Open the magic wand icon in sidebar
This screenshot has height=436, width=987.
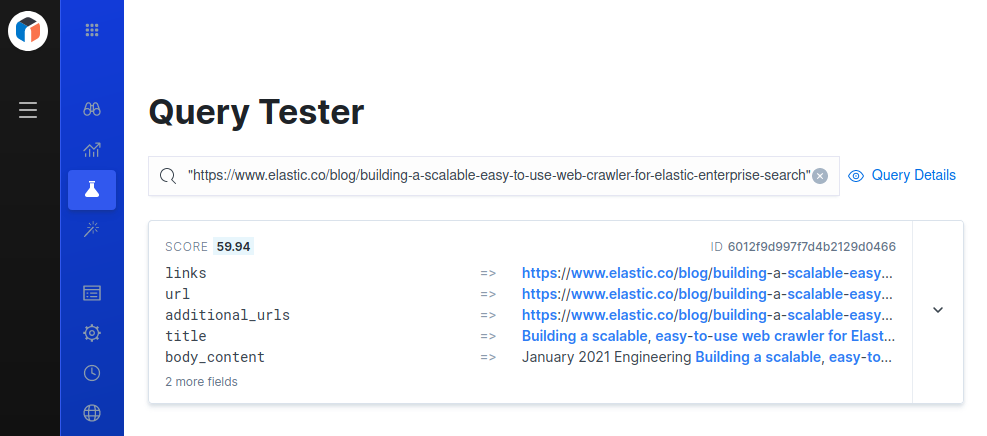tap(92, 230)
